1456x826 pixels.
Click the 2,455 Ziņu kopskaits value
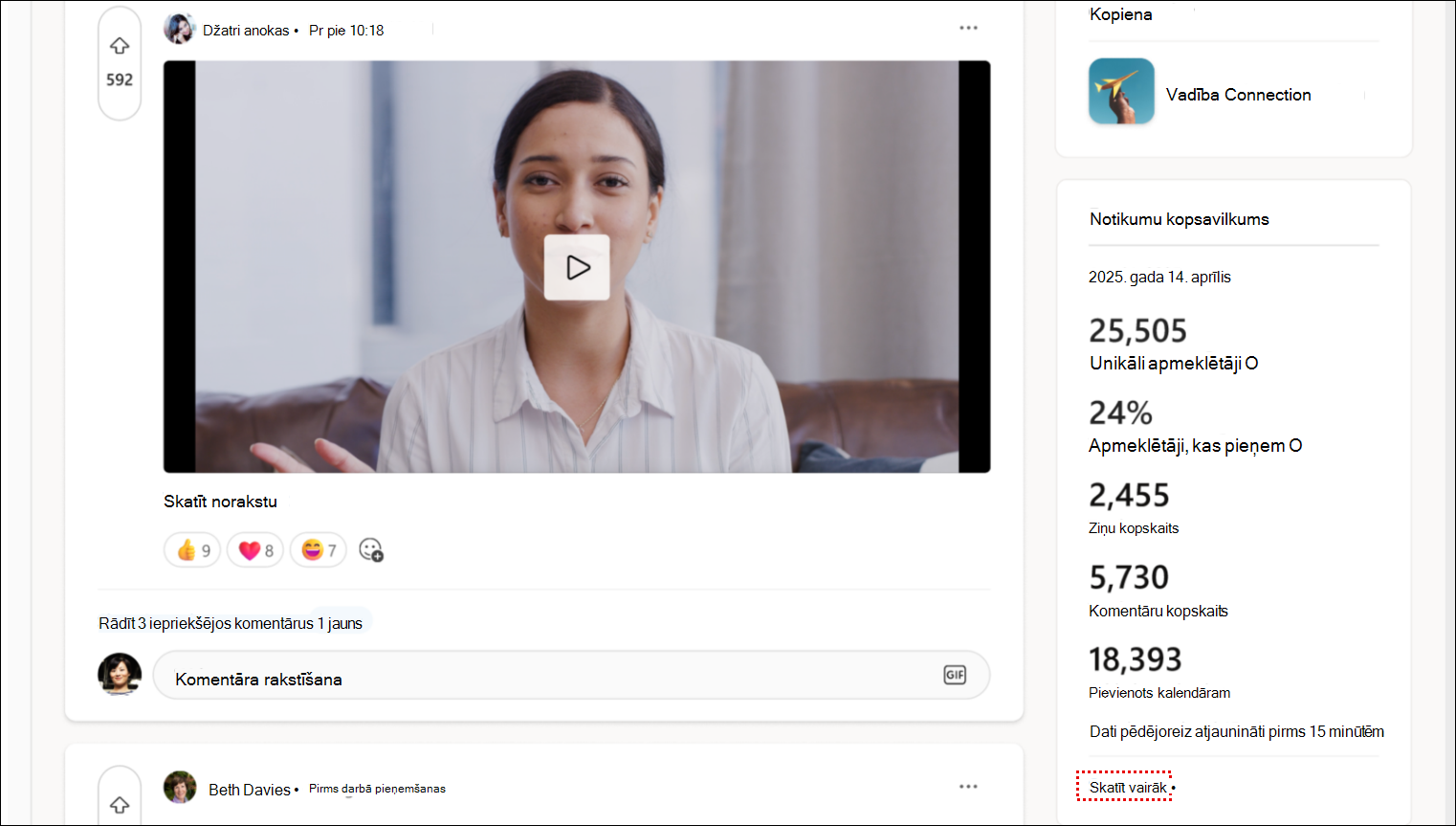tap(1129, 496)
